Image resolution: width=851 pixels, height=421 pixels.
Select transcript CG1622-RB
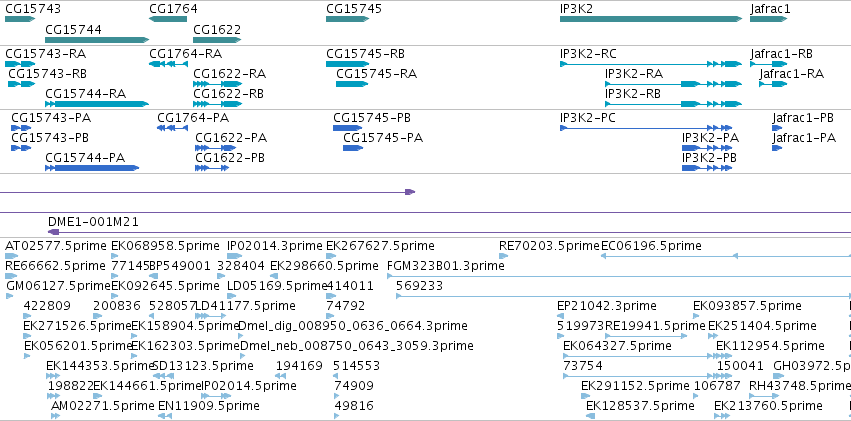click(218, 104)
